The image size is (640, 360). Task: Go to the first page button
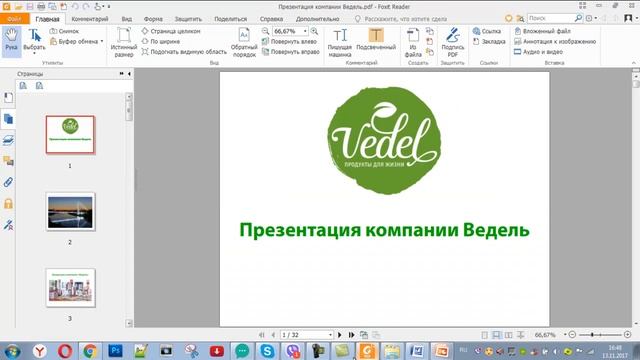[x=262, y=335]
